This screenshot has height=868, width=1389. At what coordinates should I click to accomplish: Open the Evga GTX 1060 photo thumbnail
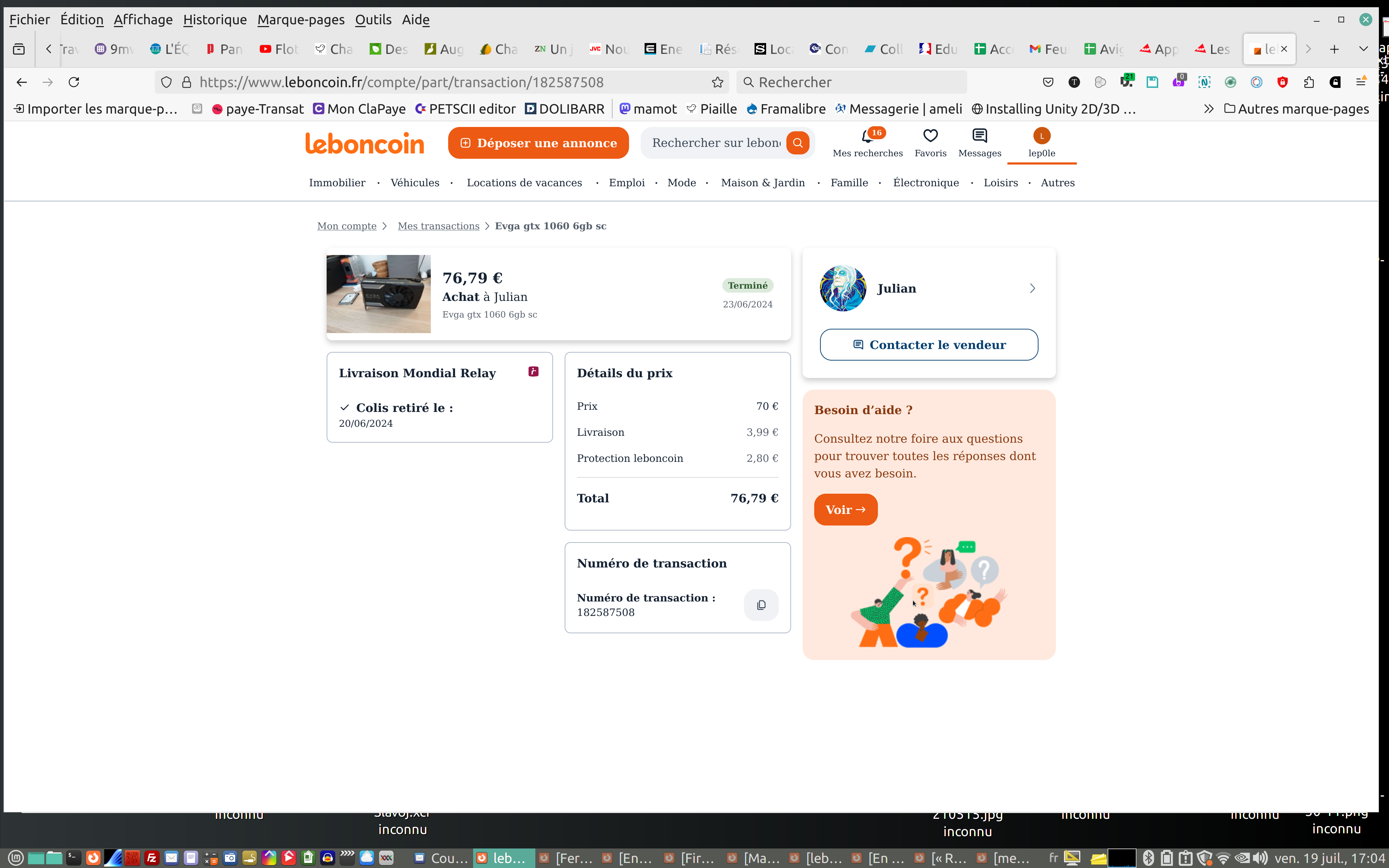[378, 294]
